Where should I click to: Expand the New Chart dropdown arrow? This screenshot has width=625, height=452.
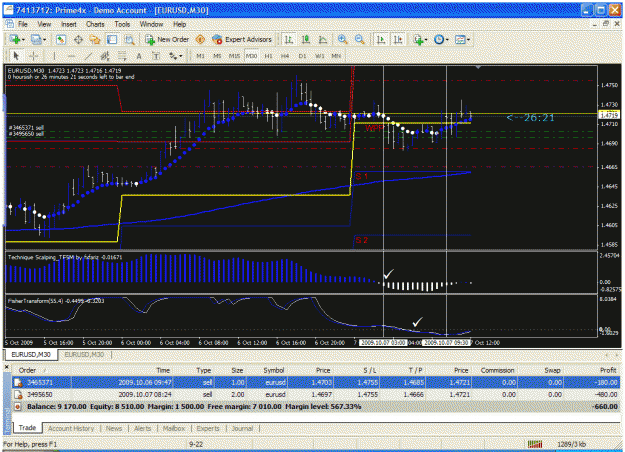[23, 40]
